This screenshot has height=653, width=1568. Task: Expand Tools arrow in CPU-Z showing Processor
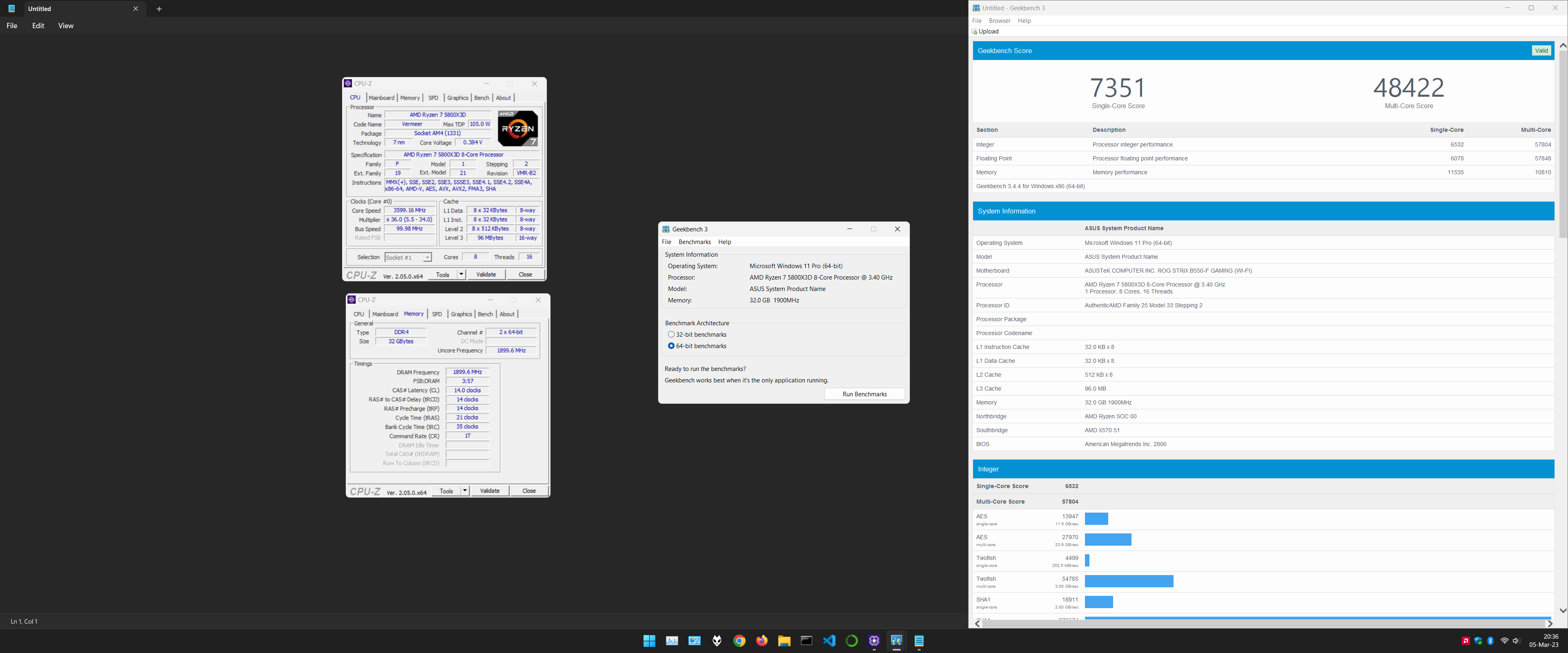[x=461, y=275]
